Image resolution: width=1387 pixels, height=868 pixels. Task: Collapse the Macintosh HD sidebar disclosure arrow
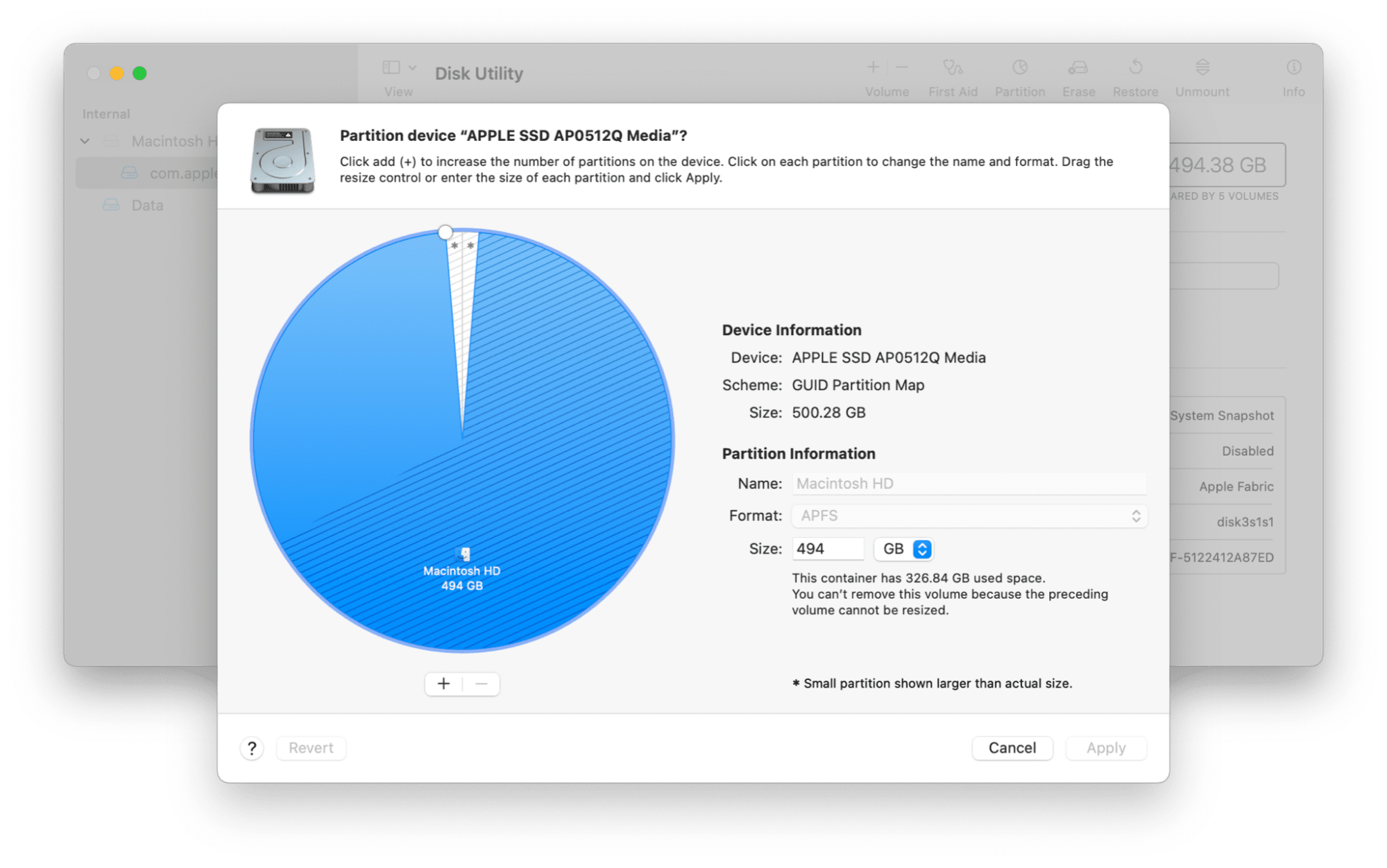[x=85, y=141]
